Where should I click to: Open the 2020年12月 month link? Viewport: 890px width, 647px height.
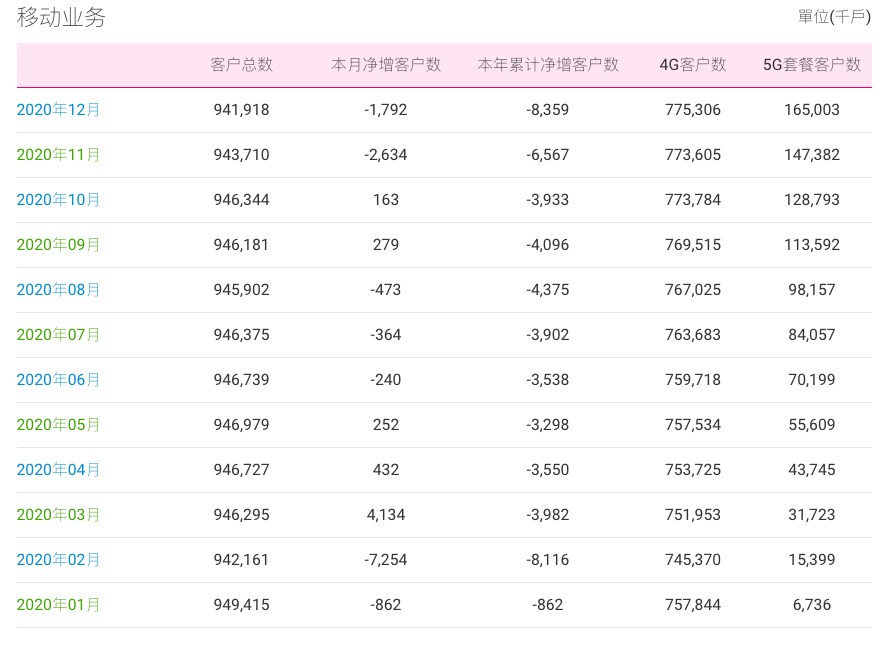point(58,110)
